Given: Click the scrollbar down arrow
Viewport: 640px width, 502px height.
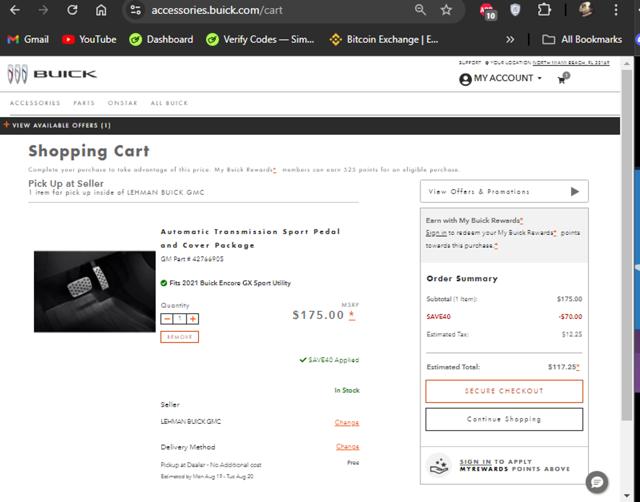Looking at the screenshot, I should pos(627,496).
